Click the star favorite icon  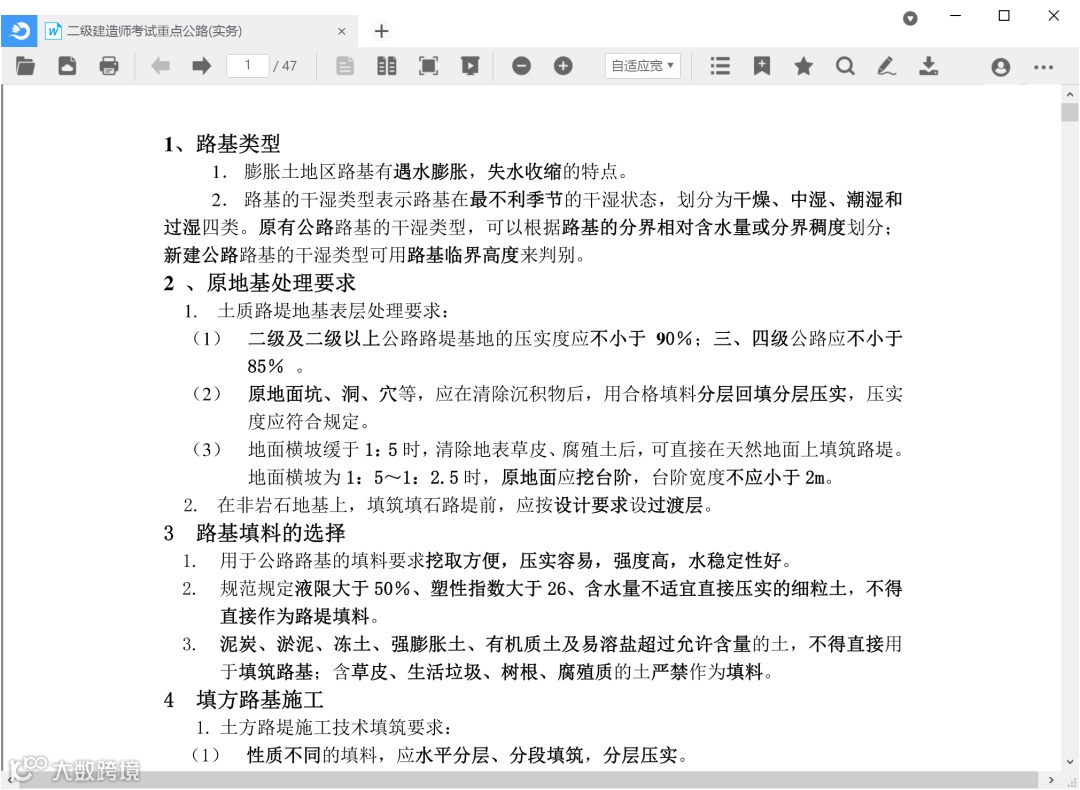point(803,66)
